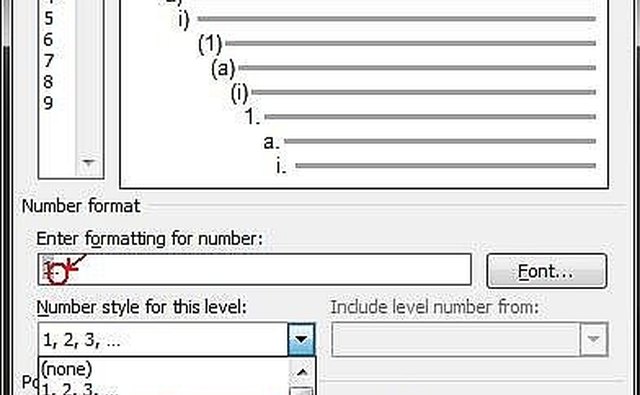This screenshot has height=395, width=640.
Task: Click the 1, 2, 3, ... number style combo box
Action: (176, 339)
